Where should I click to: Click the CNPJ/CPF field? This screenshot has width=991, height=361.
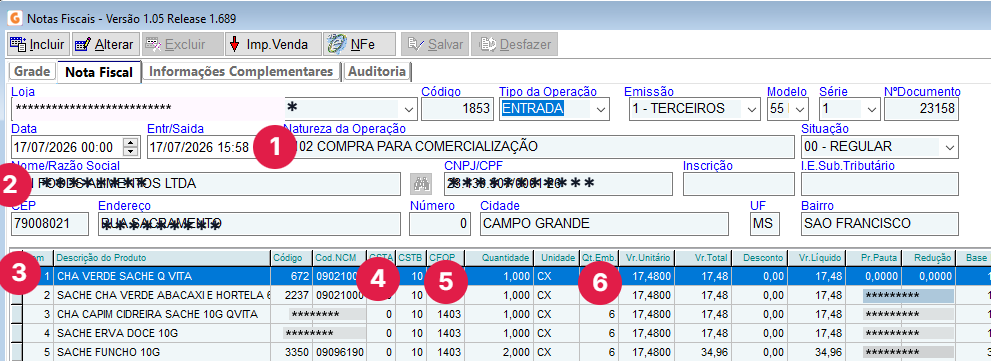tap(559, 184)
